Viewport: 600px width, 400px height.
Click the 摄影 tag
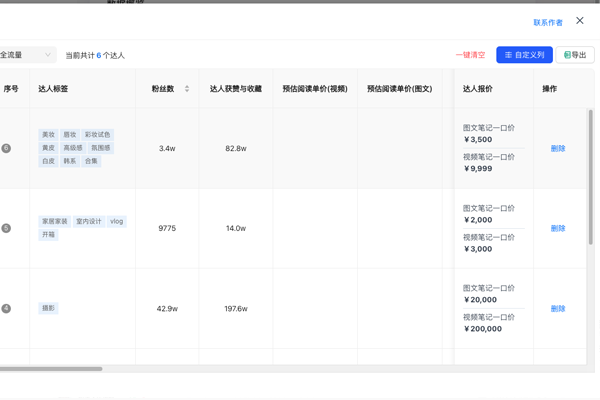(48, 308)
